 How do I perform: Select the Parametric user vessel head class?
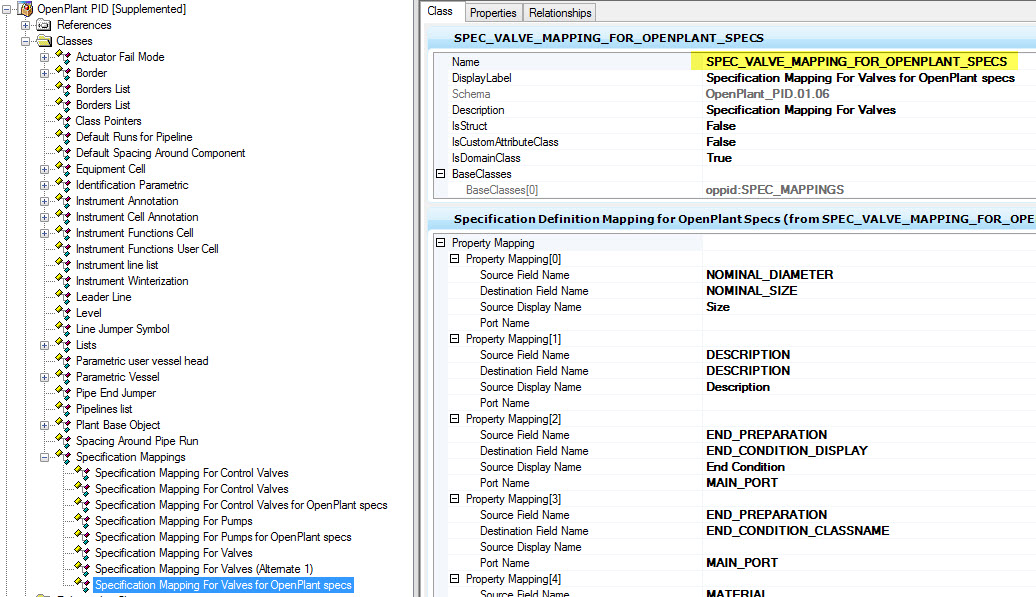coord(142,361)
